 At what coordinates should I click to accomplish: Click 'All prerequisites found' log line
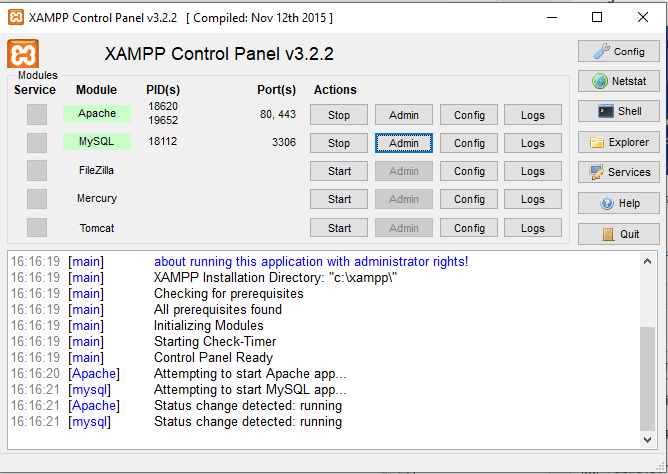coord(218,310)
